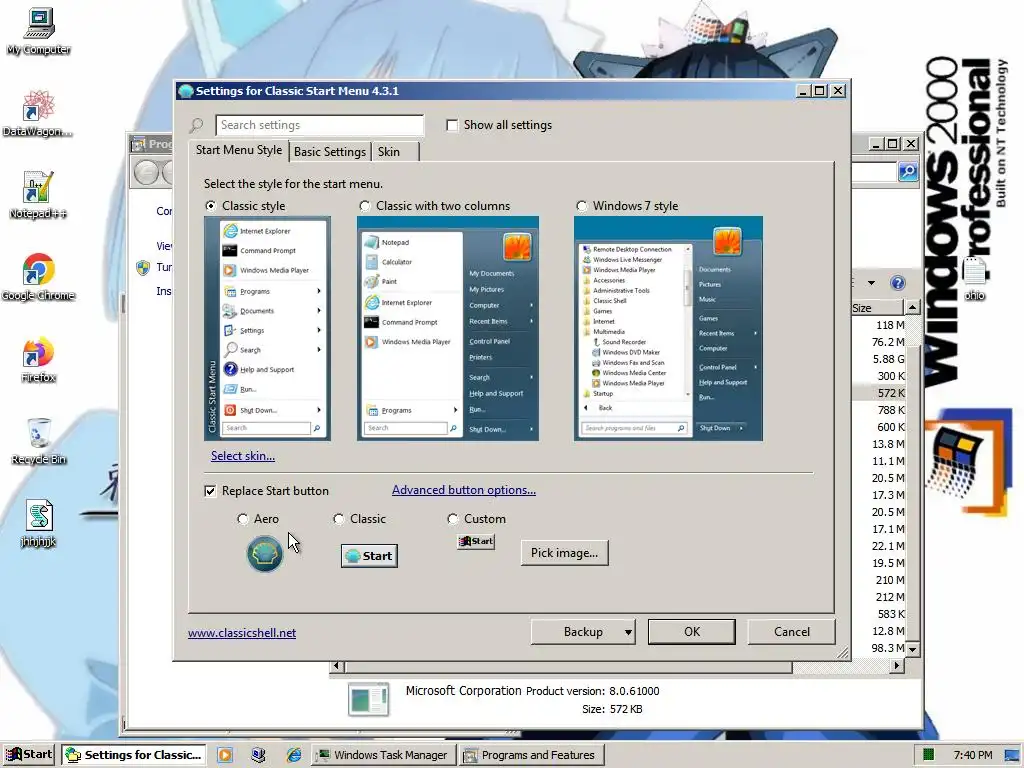
Task: Switch to Windows Task Manager taskbar button
Action: point(383,755)
